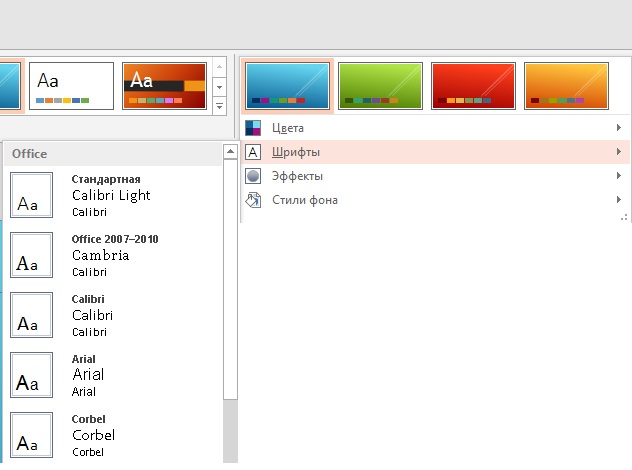The height and width of the screenshot is (470, 632).
Task: Click the Aa preview for Corbel set
Action: [x=31, y=435]
